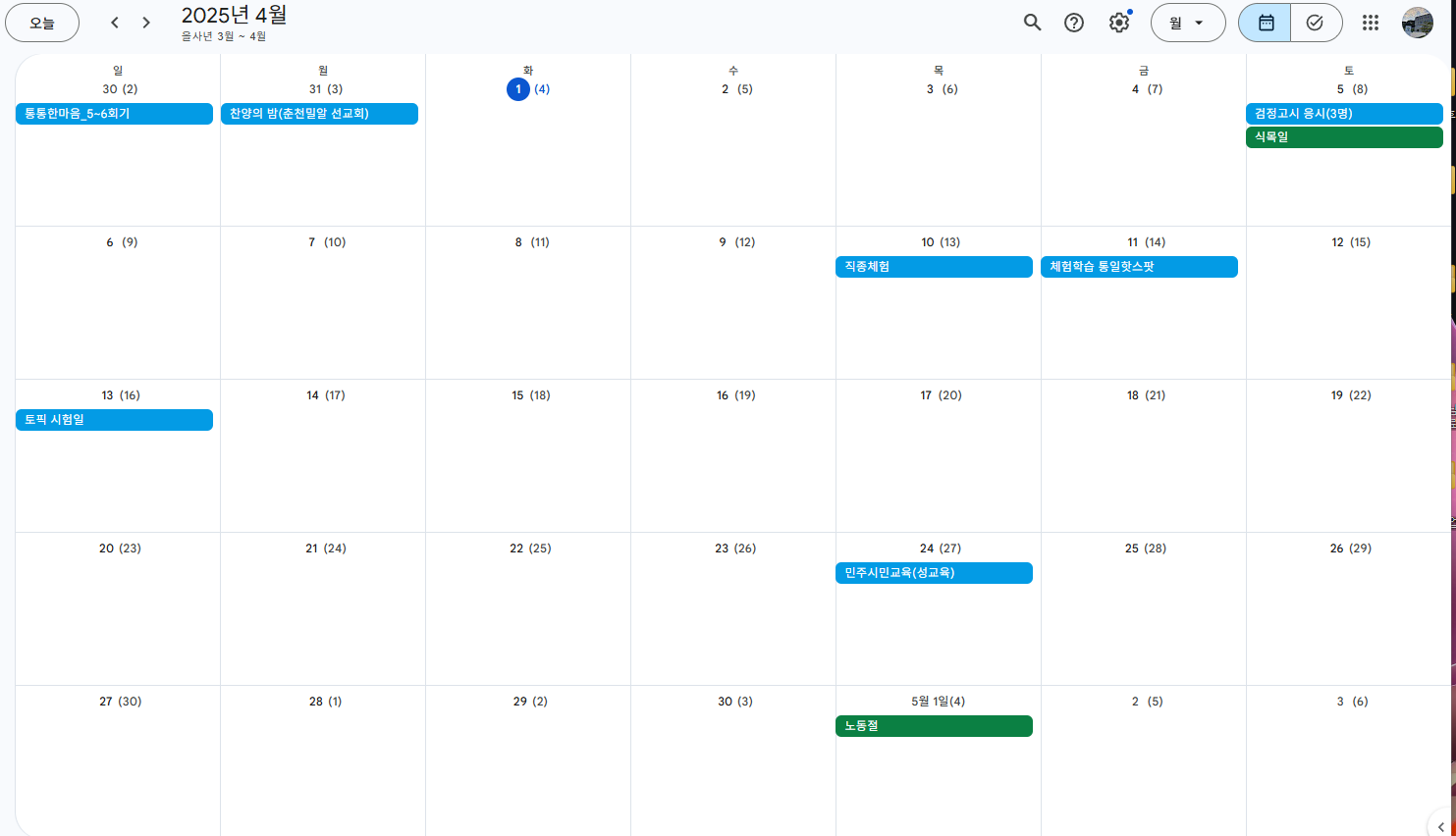Viewport: 1456px width, 836px height.
Task: Open the Google apps grid
Action: (x=1371, y=23)
